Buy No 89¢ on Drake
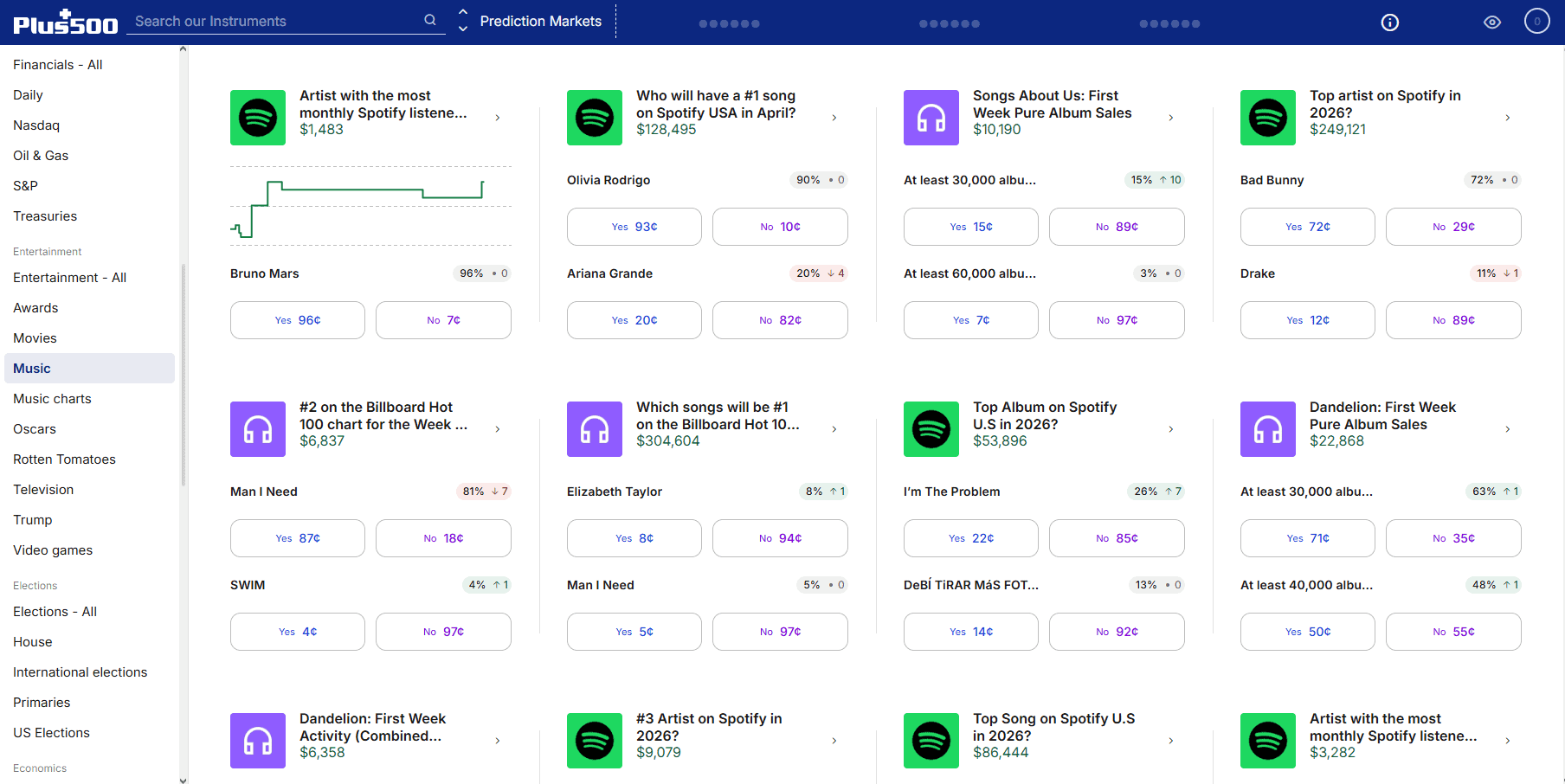This screenshot has height=784, width=1565. coord(1453,320)
